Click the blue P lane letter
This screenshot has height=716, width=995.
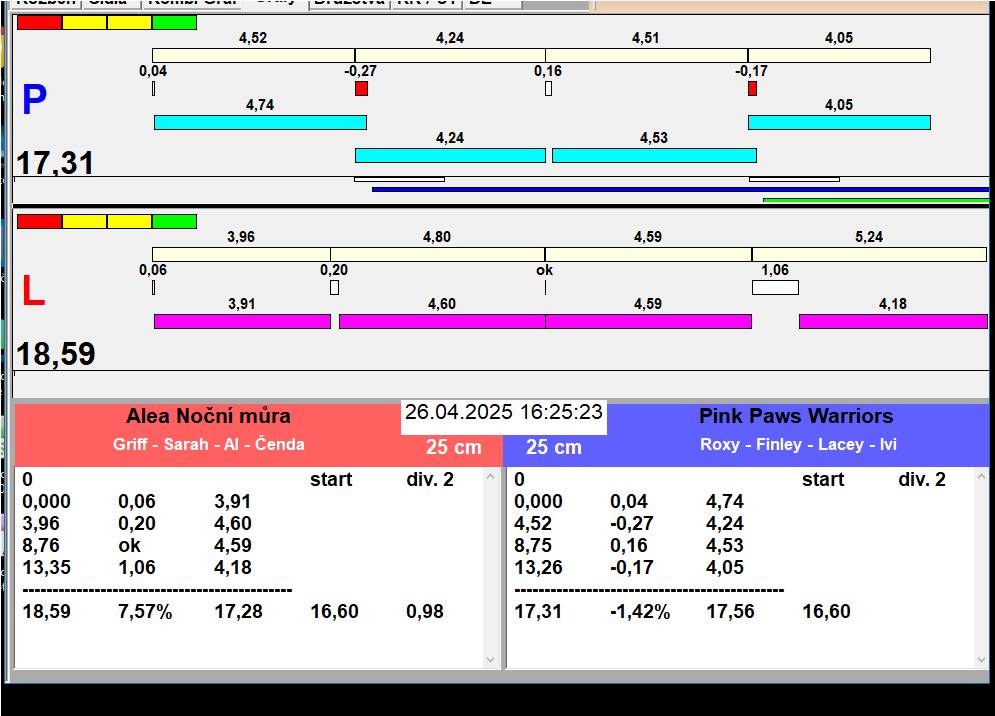point(34,100)
